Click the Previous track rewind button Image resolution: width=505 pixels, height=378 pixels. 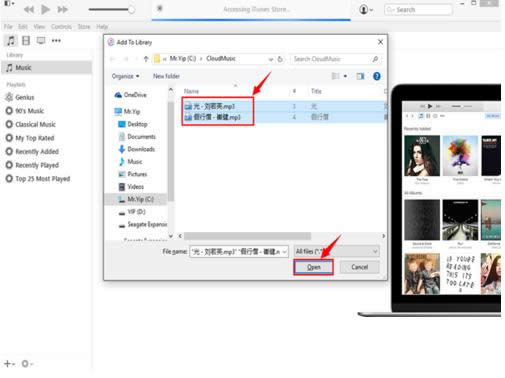pyautogui.click(x=29, y=9)
